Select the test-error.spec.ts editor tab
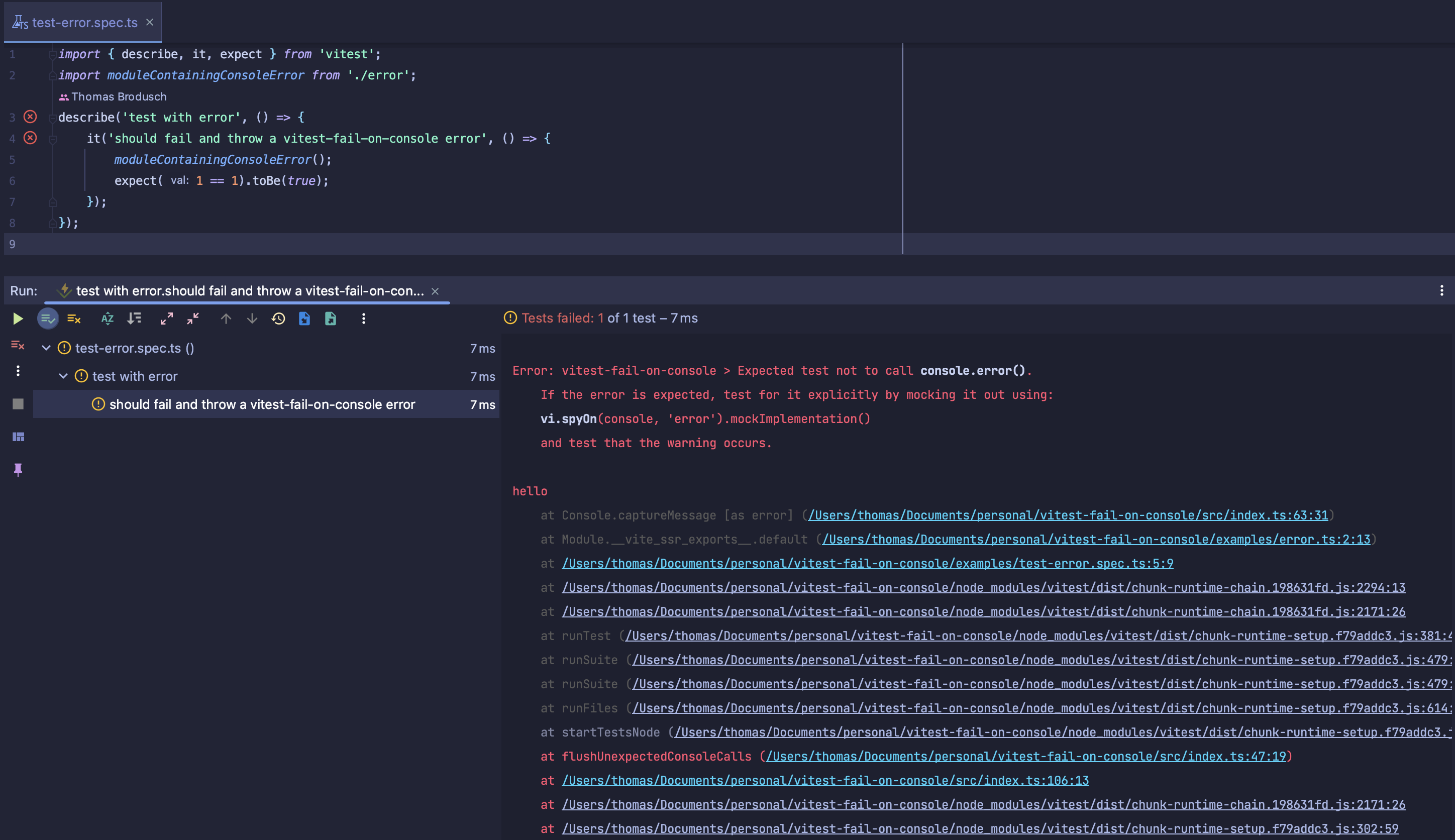This screenshot has width=1455, height=840. (x=84, y=23)
